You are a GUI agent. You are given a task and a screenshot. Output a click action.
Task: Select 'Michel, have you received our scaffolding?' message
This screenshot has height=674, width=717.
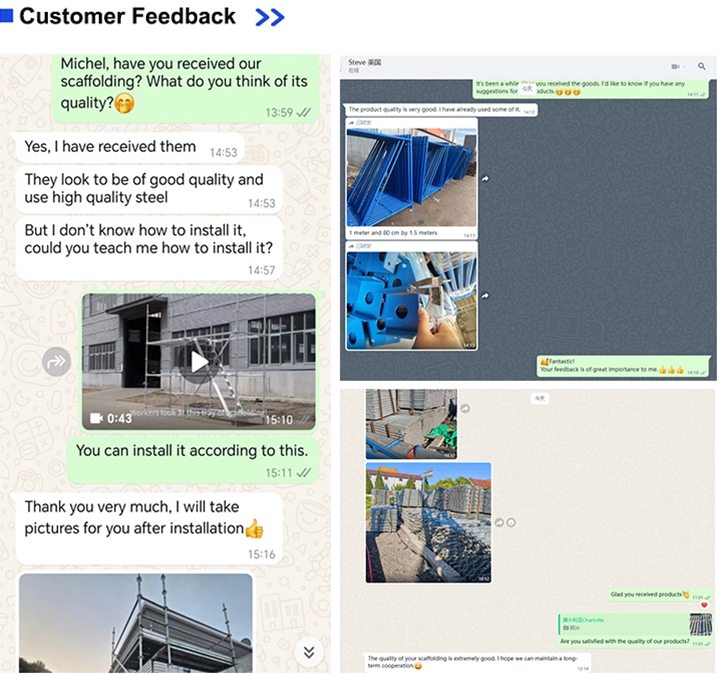185,88
